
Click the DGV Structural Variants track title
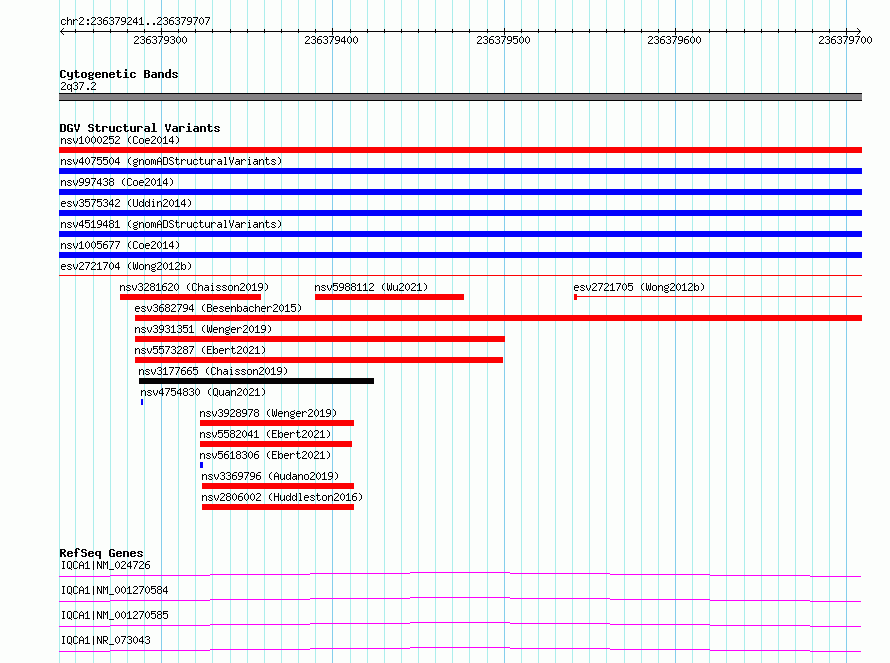tap(140, 128)
